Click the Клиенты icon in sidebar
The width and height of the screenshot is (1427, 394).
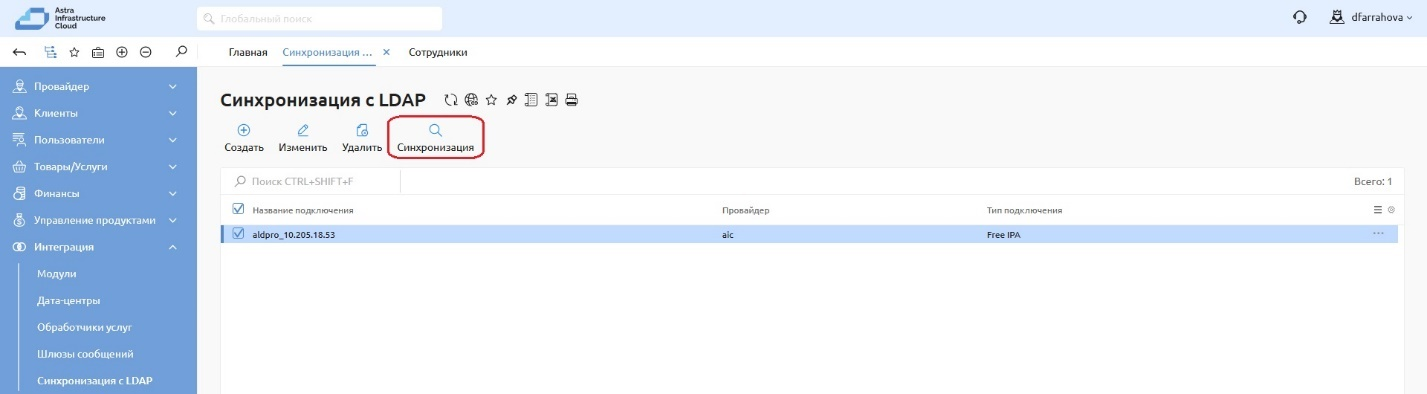(19, 113)
